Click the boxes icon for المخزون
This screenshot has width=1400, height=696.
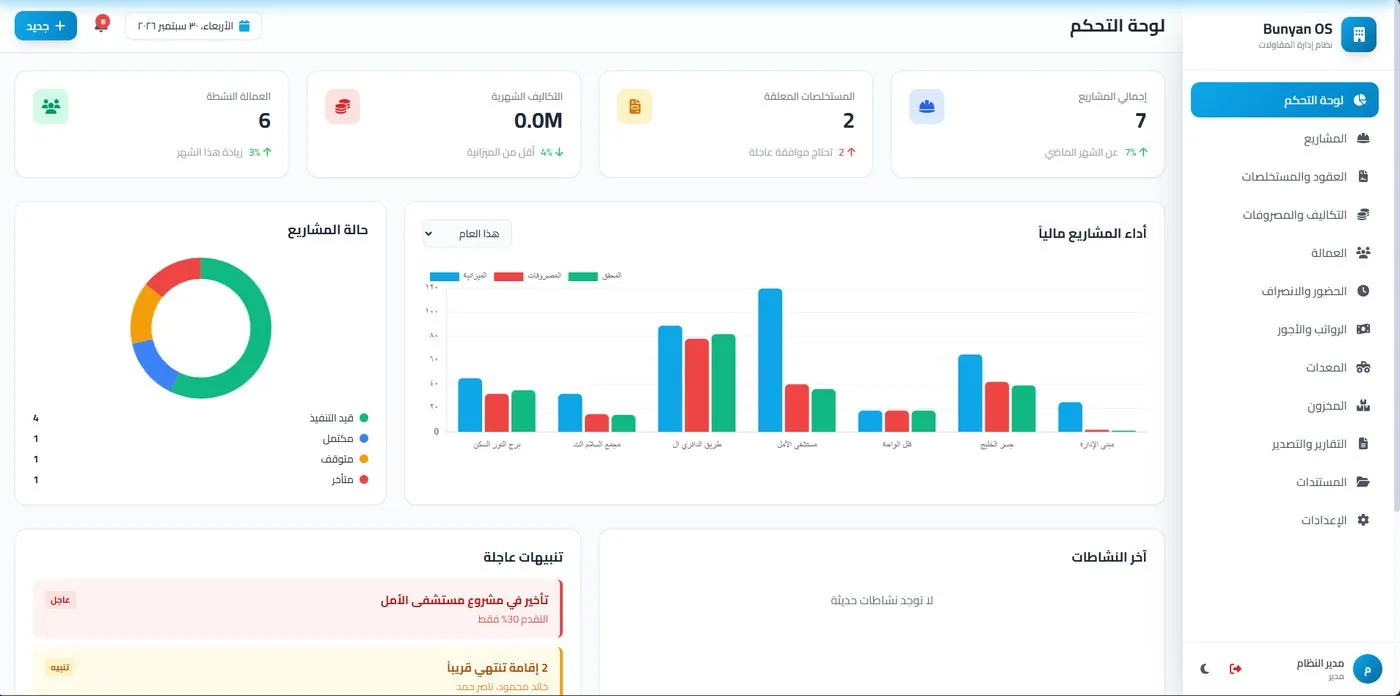(x=1362, y=406)
